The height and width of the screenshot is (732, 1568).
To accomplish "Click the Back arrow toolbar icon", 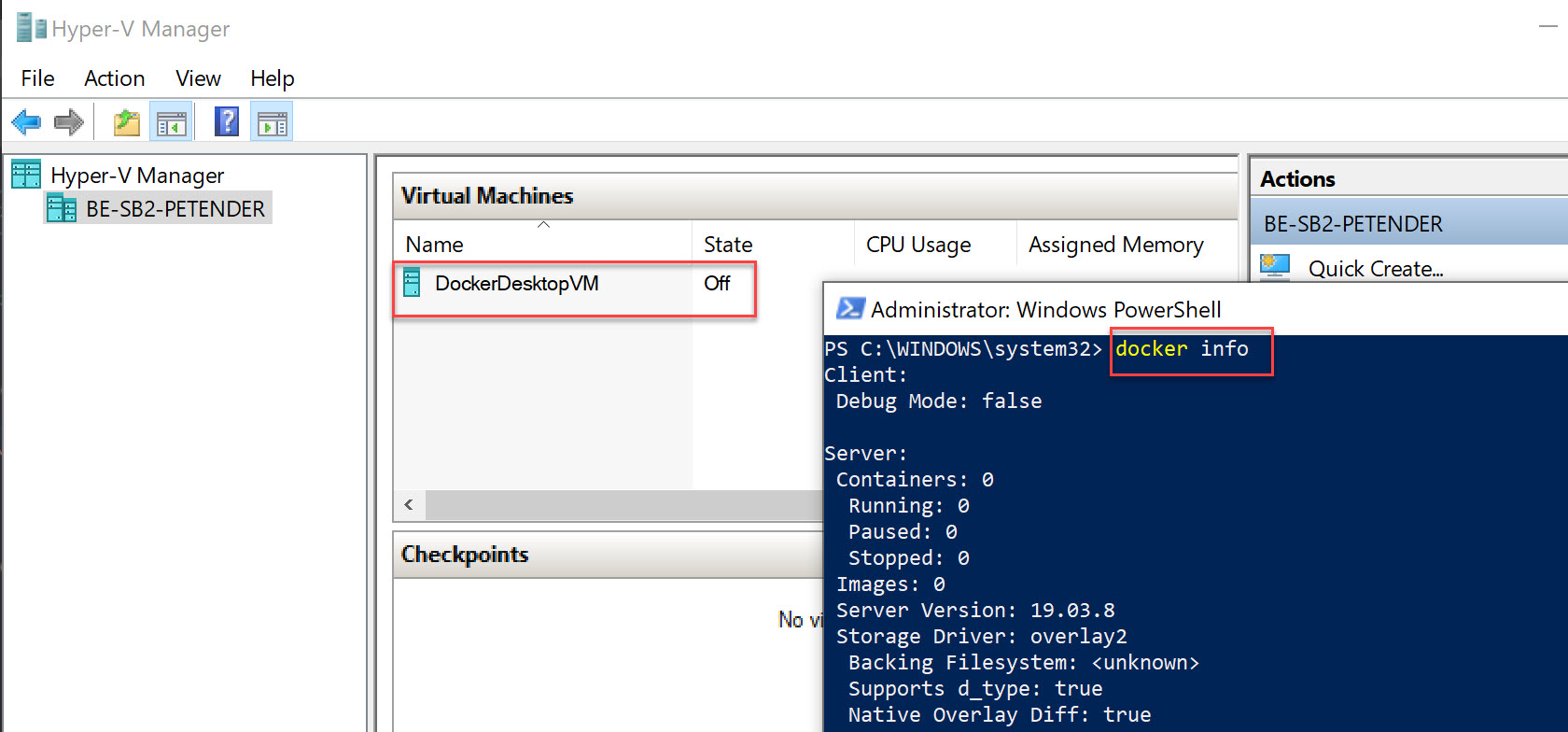I will pyautogui.click(x=26, y=122).
